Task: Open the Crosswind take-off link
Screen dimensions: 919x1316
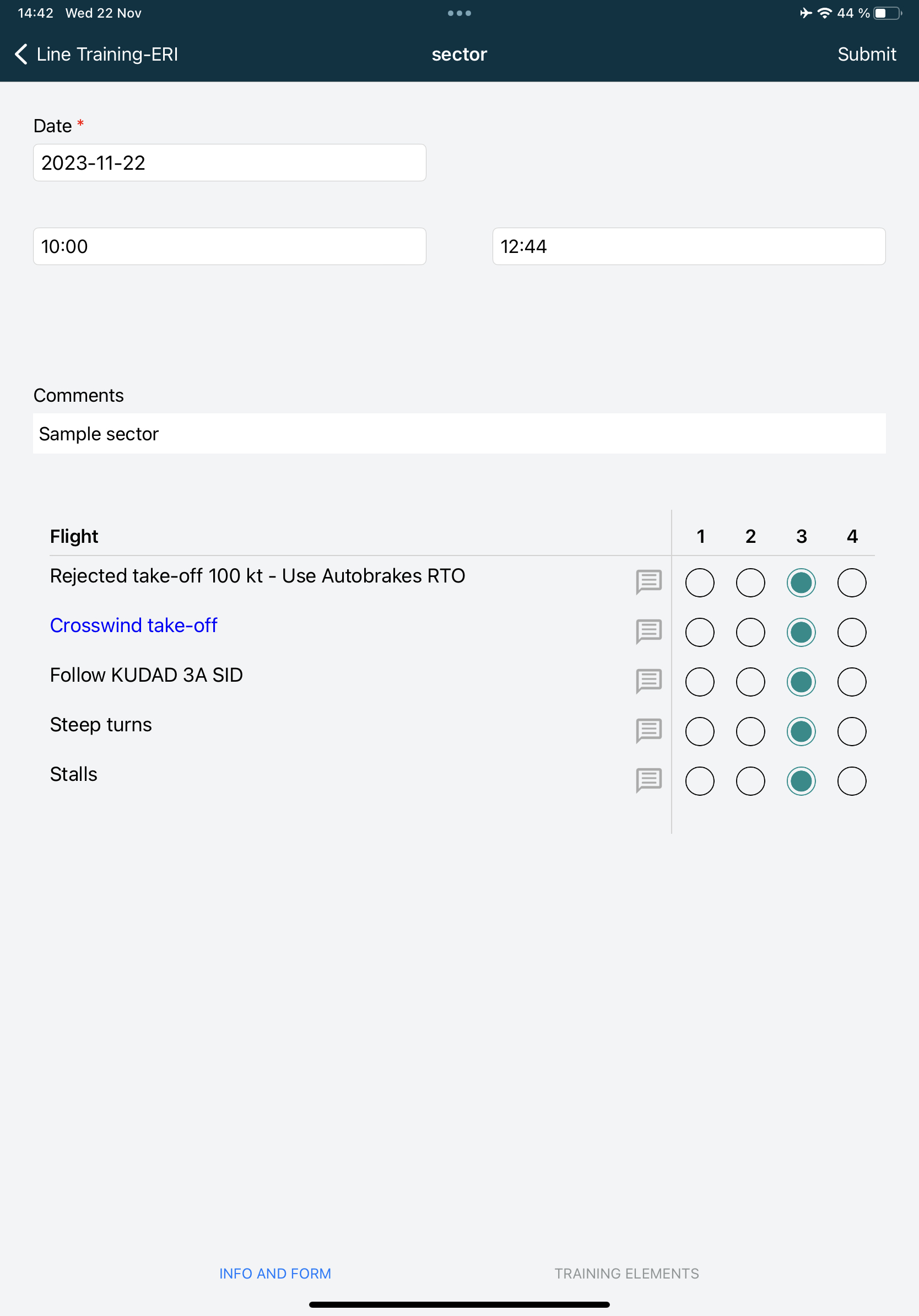Action: 133,625
